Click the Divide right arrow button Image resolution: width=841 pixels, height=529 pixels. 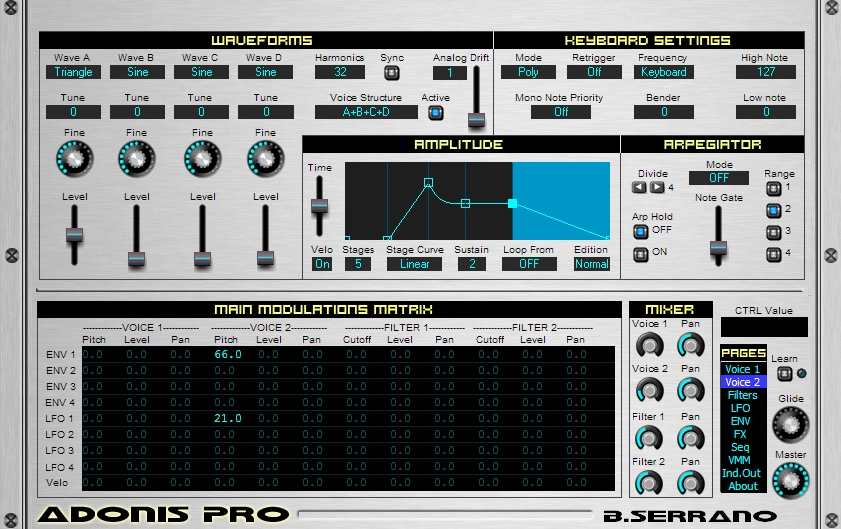coord(657,187)
